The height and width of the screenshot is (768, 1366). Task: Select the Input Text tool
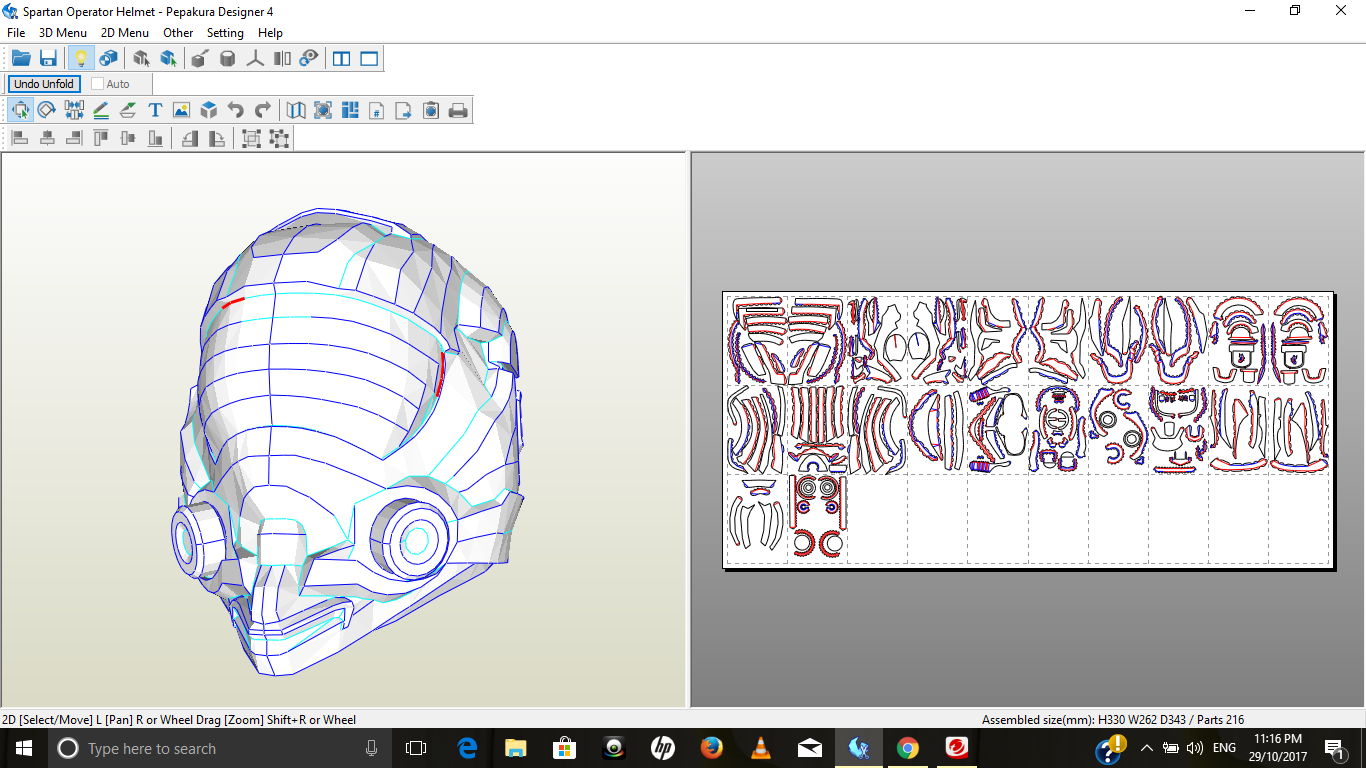point(155,110)
